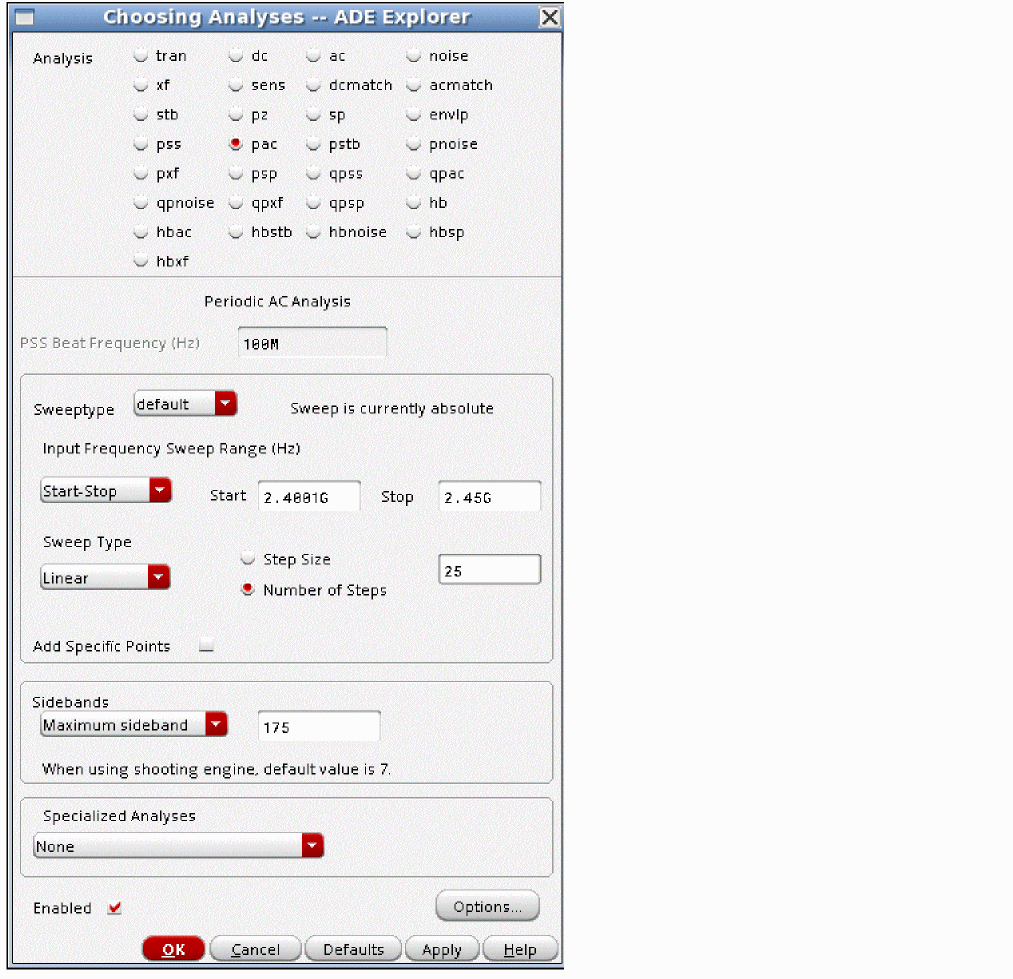
Task: Select the tran analysis radio button
Action: [141, 56]
